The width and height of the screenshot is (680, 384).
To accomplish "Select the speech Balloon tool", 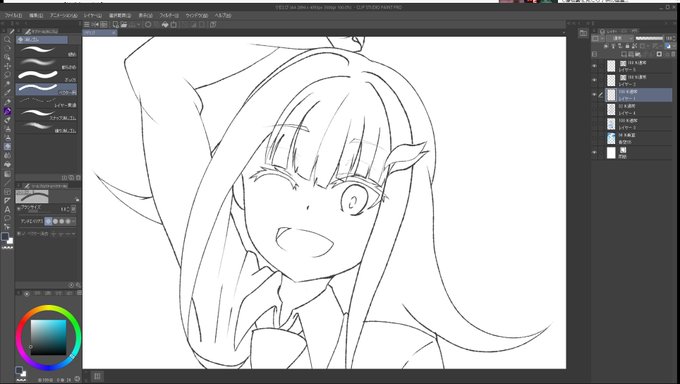I will tap(7, 218).
